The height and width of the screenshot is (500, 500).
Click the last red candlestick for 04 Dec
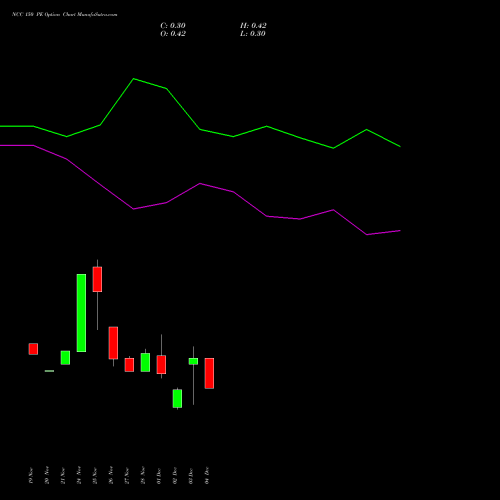click(x=209, y=373)
